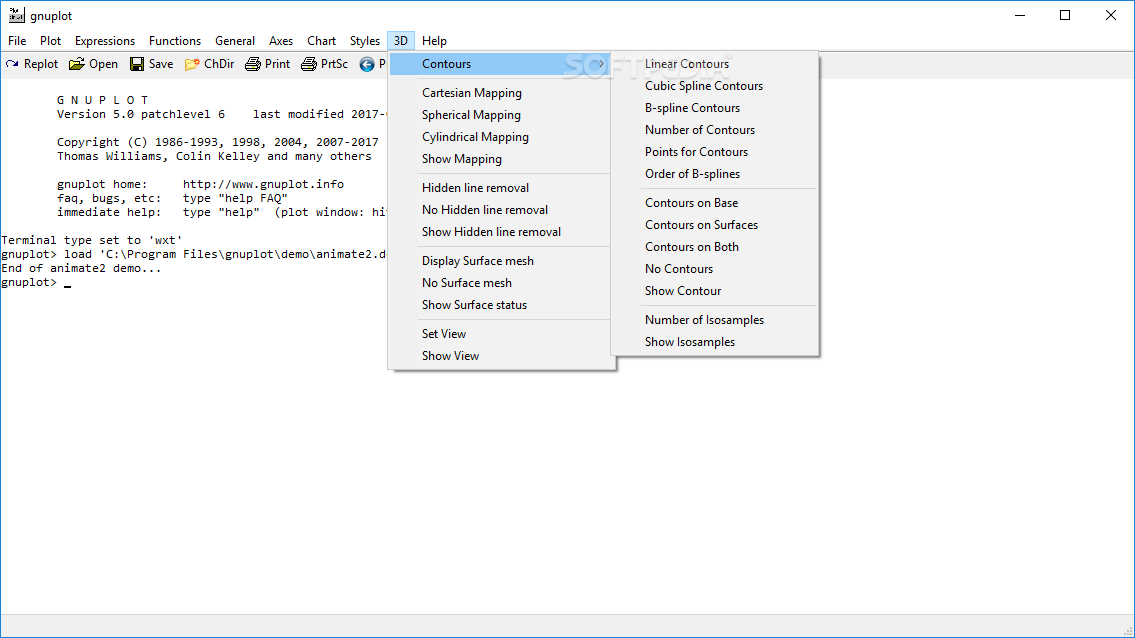The height and width of the screenshot is (638, 1135).
Task: Open the Plot menu
Action: coord(51,41)
